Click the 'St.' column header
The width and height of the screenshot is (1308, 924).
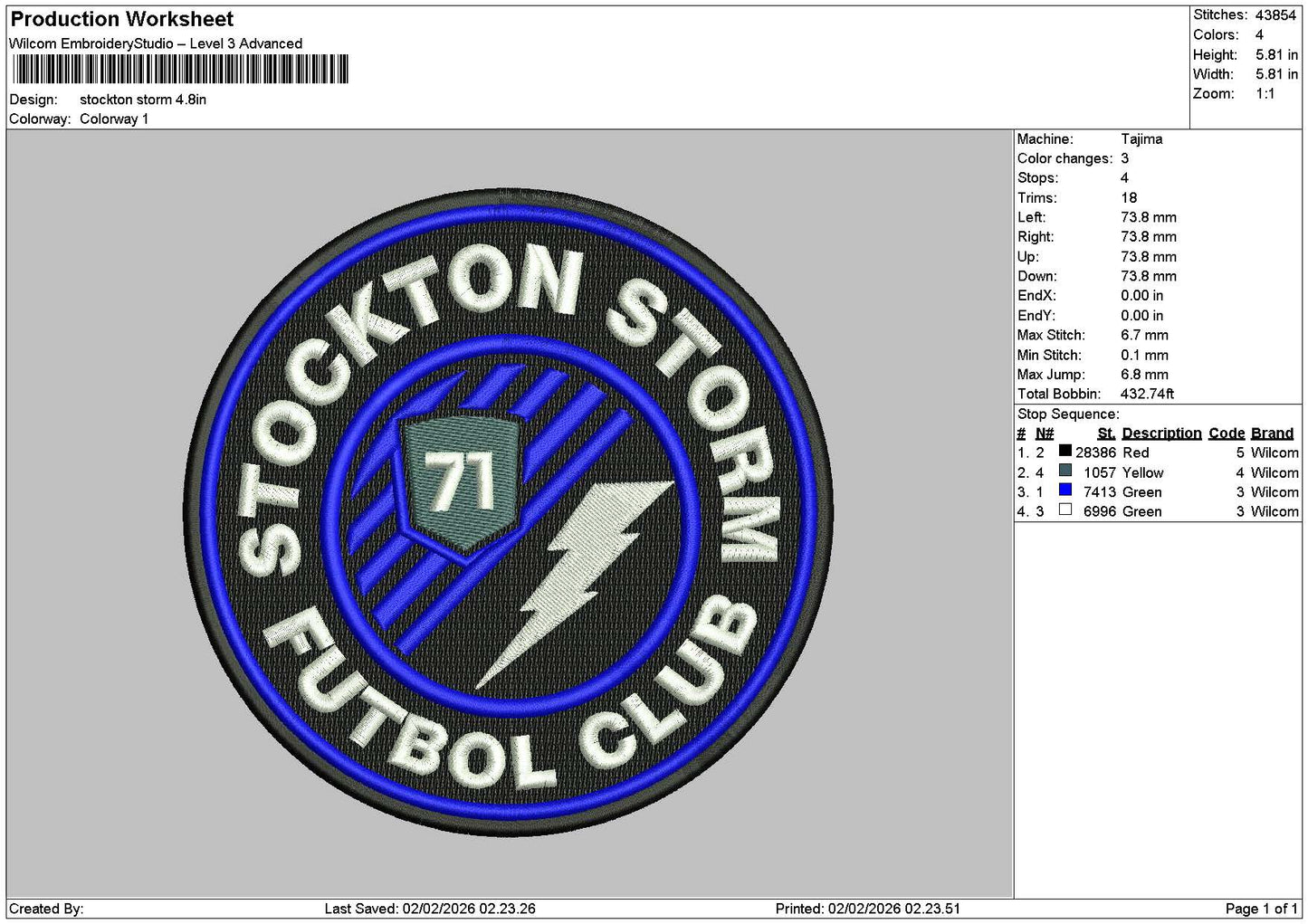pos(1106,433)
